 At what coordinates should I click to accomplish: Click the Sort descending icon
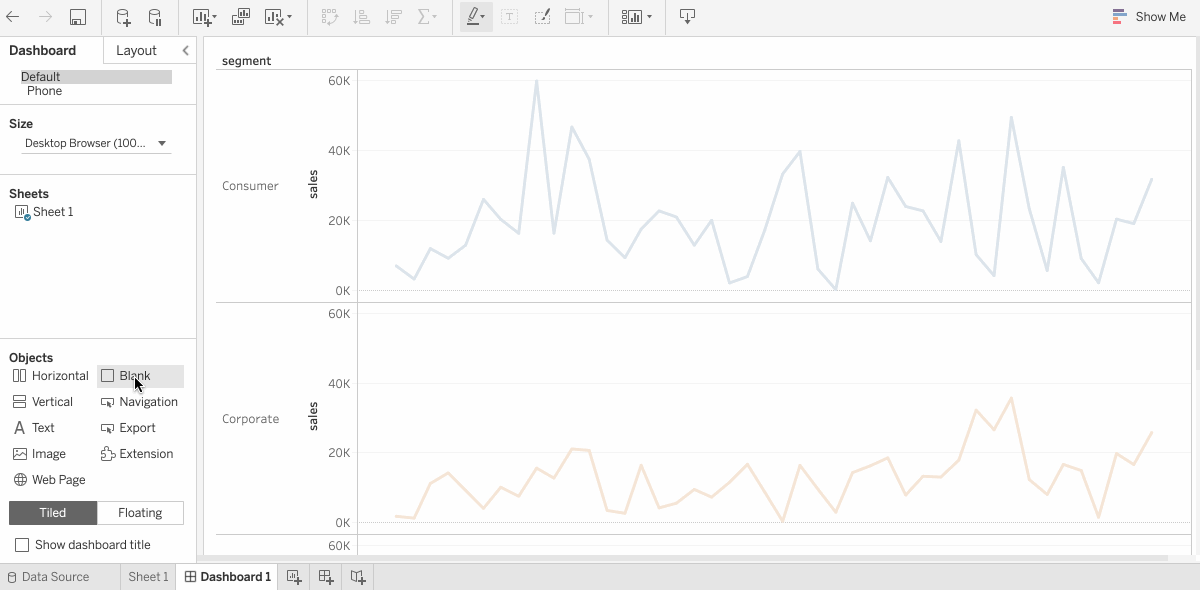[393, 17]
